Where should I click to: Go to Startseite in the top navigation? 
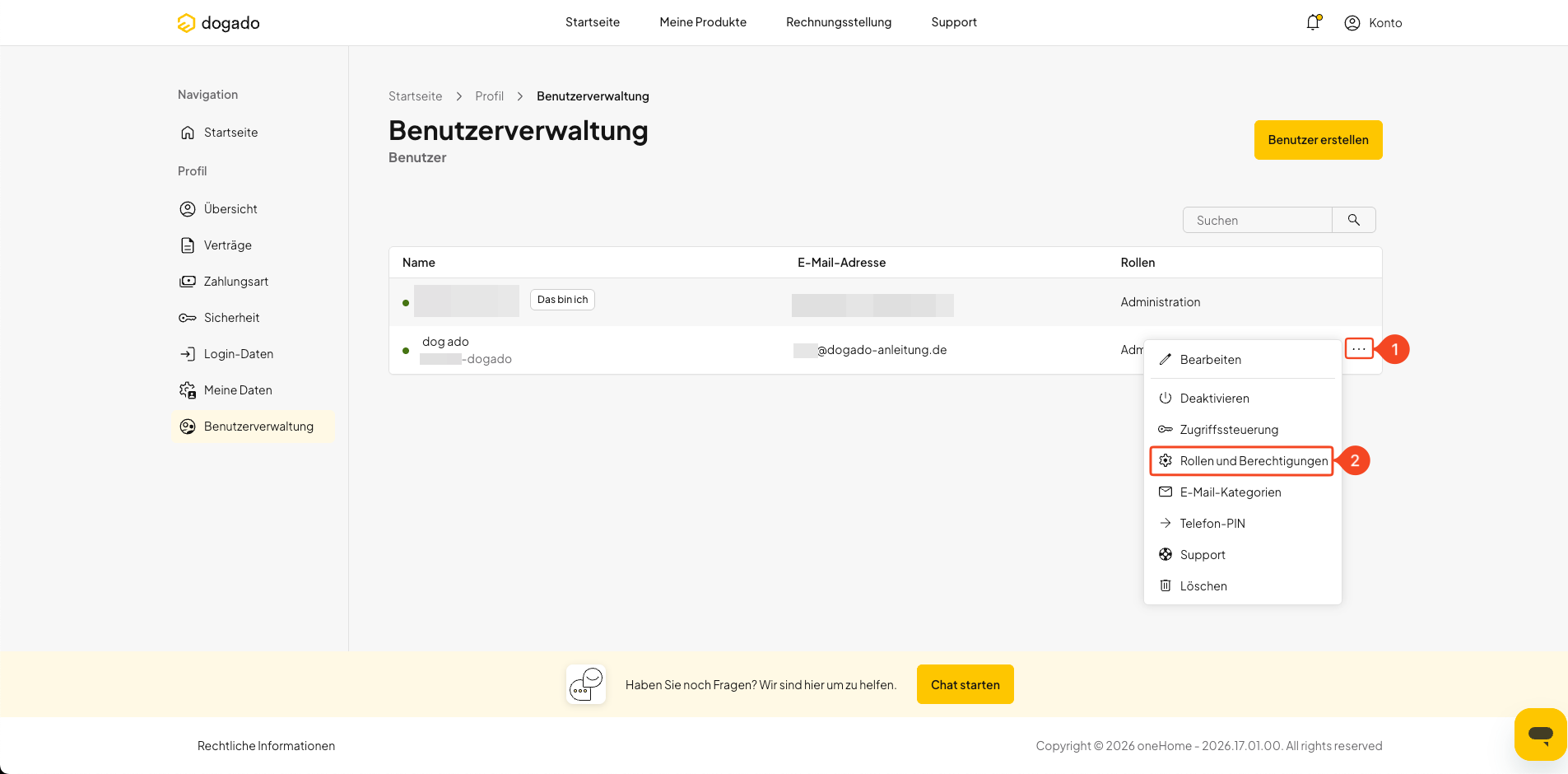point(593,22)
